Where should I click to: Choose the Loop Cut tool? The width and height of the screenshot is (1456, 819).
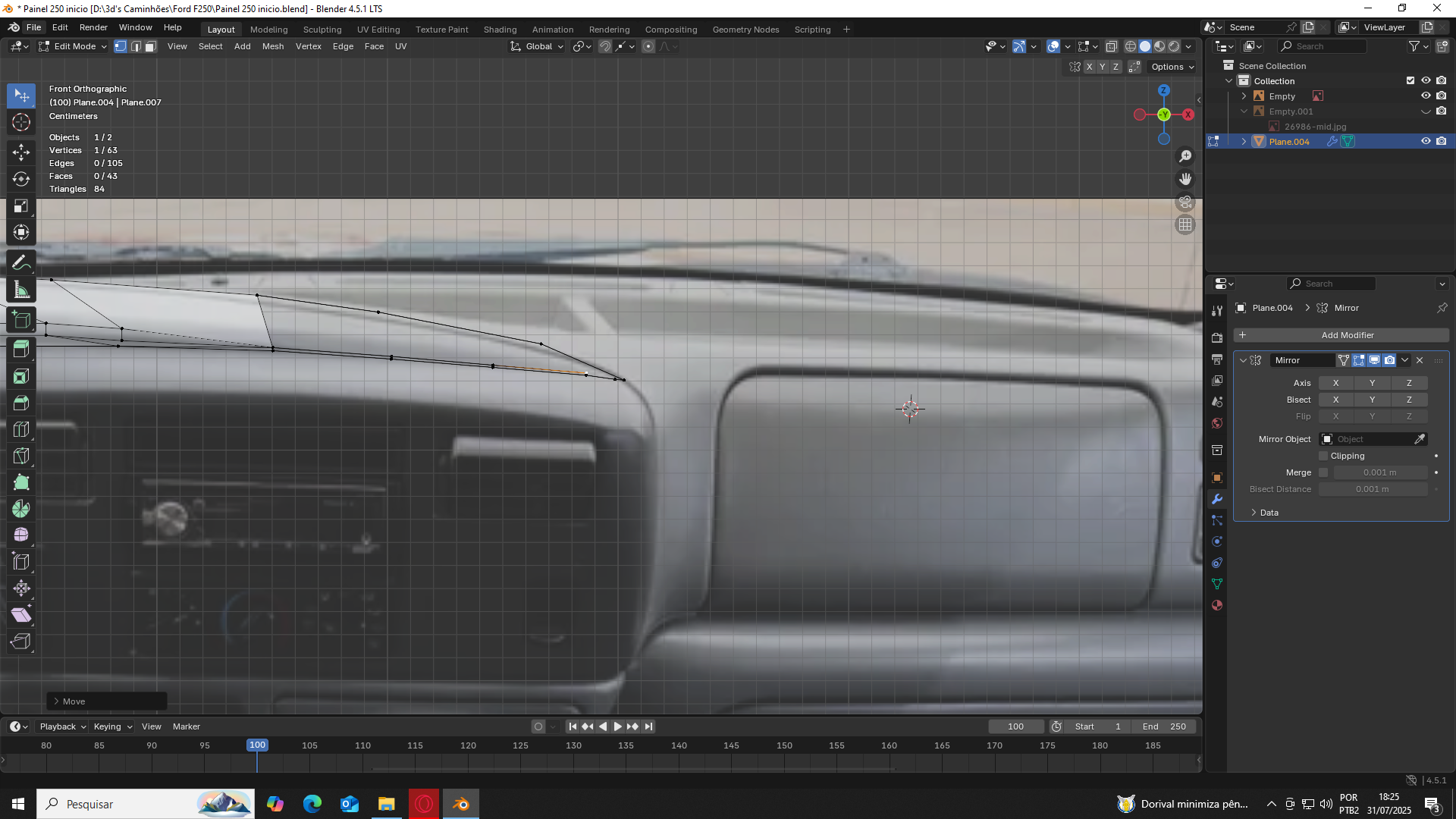click(21, 429)
